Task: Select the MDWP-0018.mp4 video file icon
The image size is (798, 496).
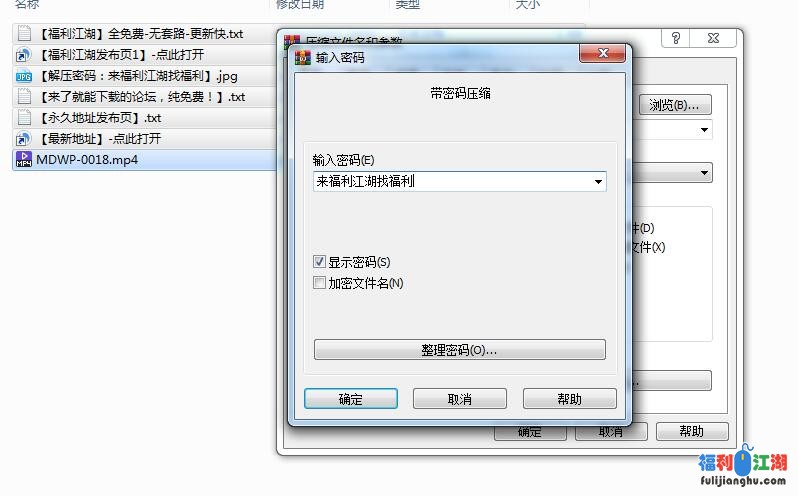Action: coord(23,159)
